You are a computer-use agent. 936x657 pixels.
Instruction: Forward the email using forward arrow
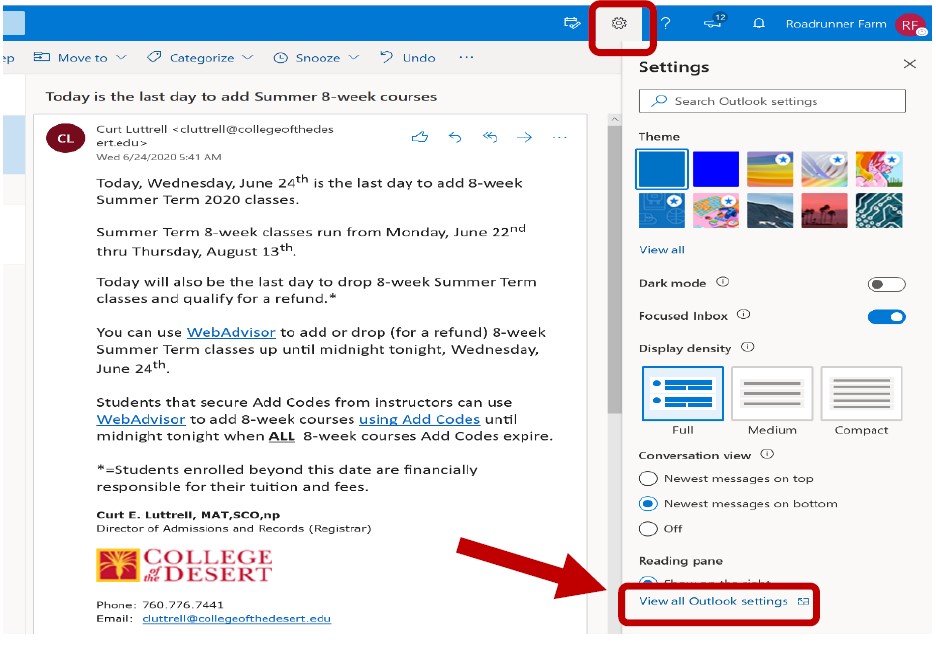(x=524, y=137)
